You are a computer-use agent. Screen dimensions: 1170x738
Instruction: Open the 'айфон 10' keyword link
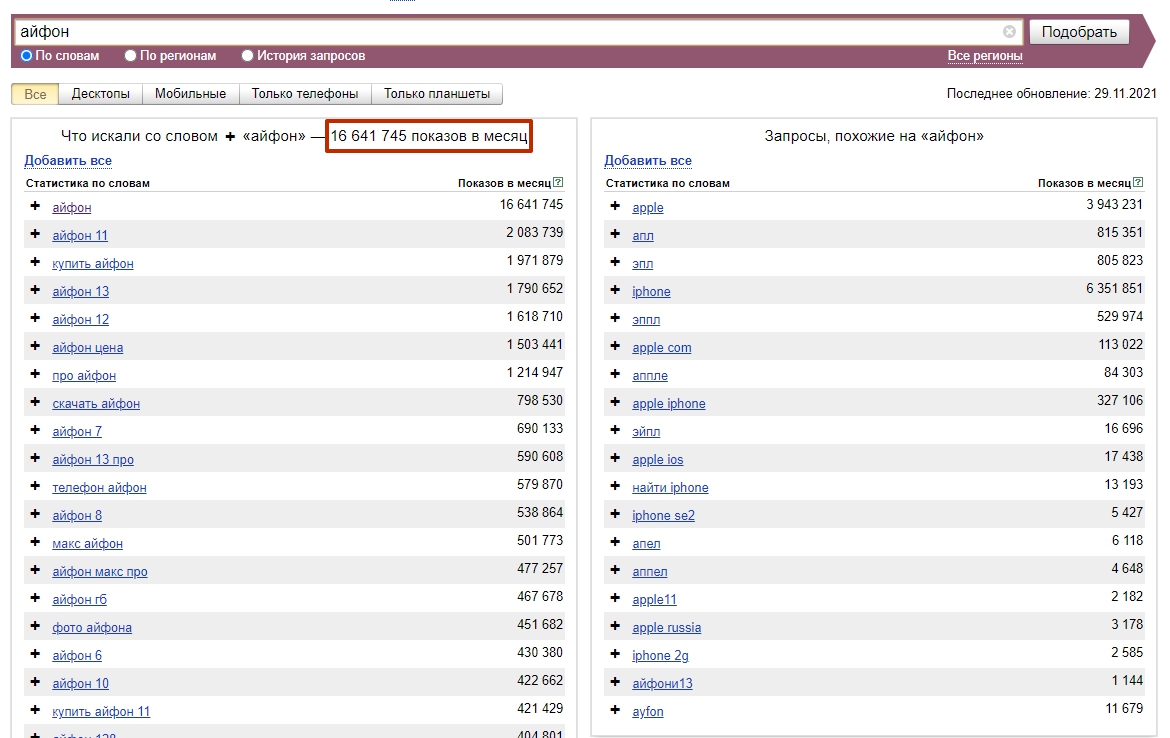coord(81,684)
